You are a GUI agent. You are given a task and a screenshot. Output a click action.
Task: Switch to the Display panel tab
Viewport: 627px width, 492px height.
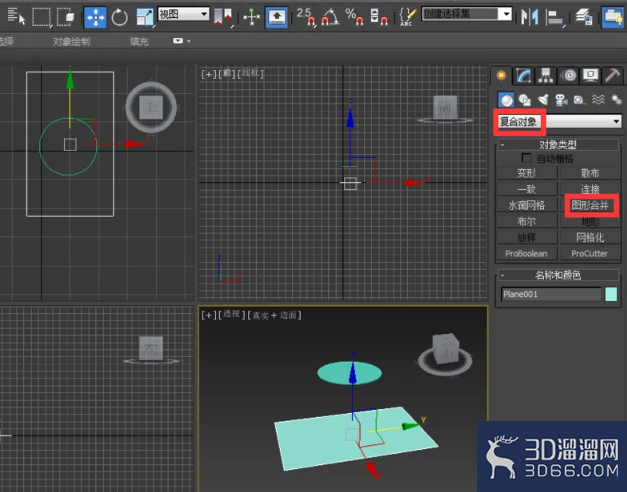591,75
